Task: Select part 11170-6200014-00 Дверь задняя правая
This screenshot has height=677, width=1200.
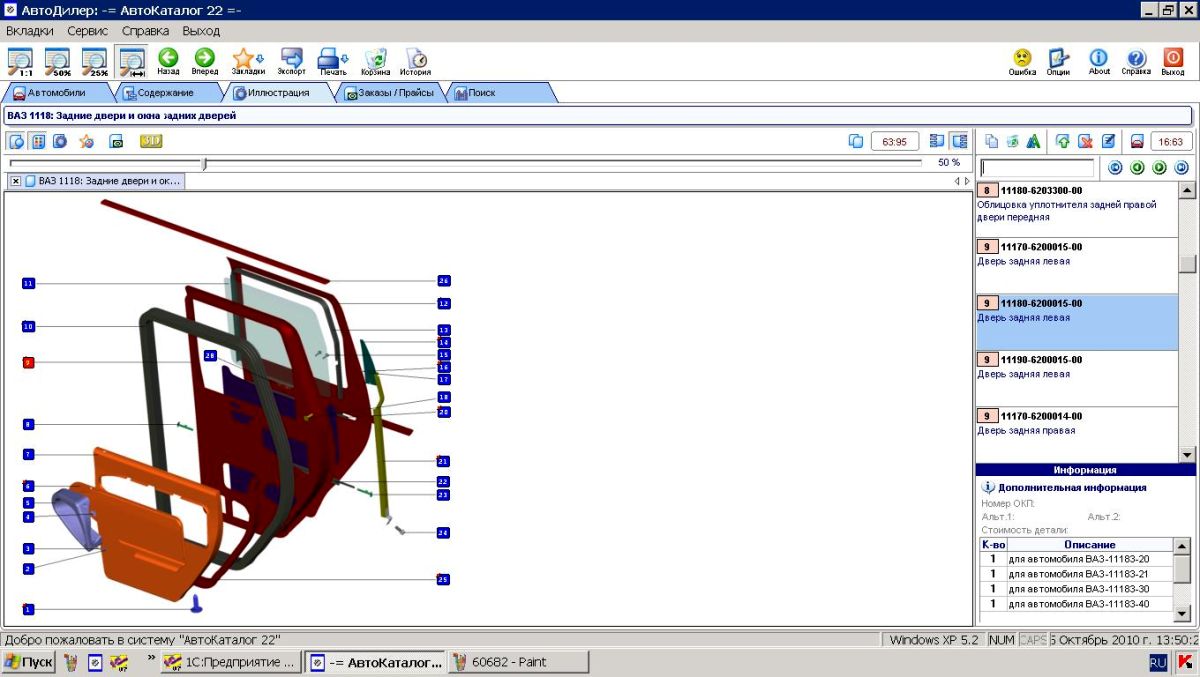Action: 1076,434
